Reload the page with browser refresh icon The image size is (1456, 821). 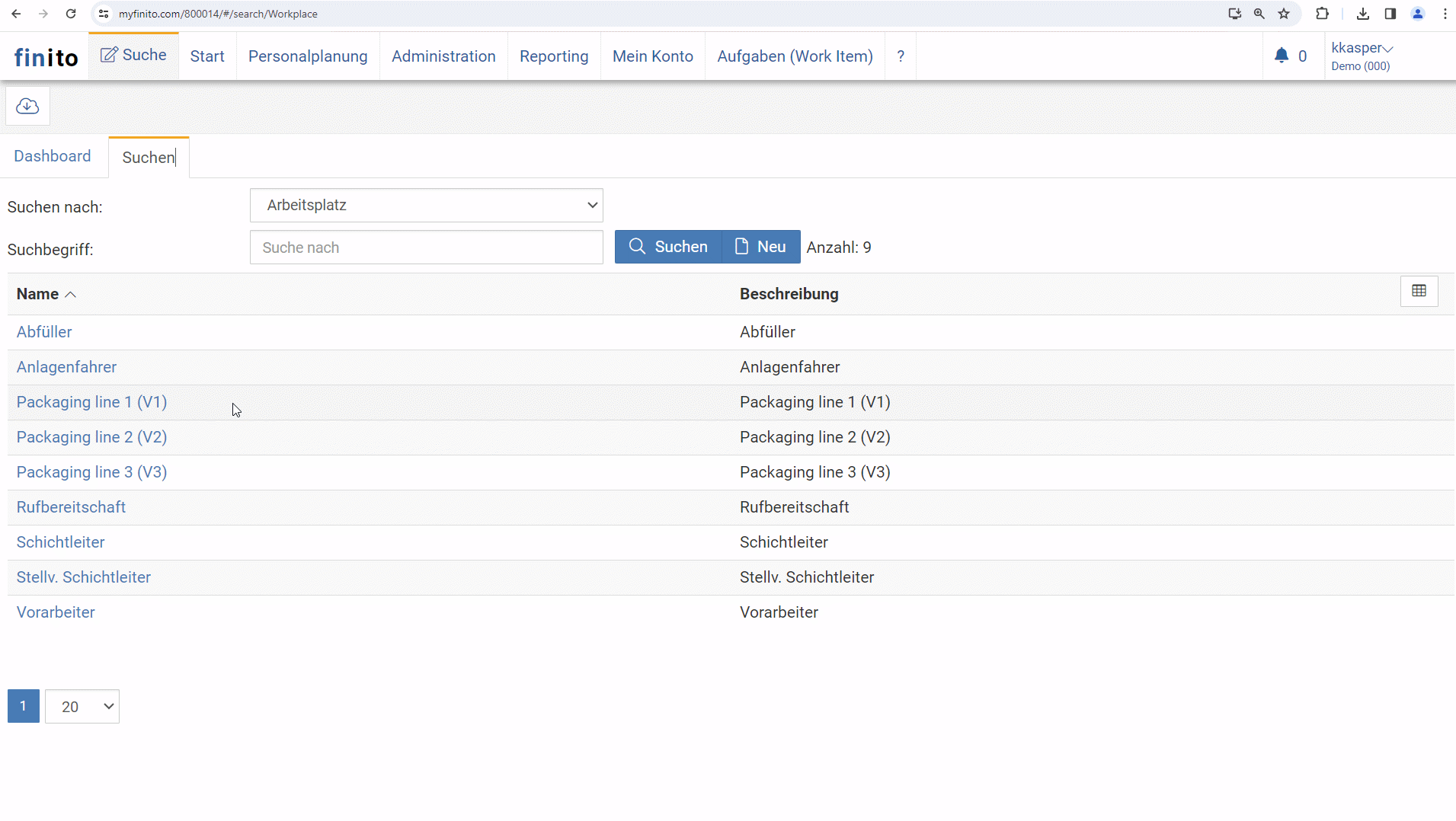(x=71, y=14)
